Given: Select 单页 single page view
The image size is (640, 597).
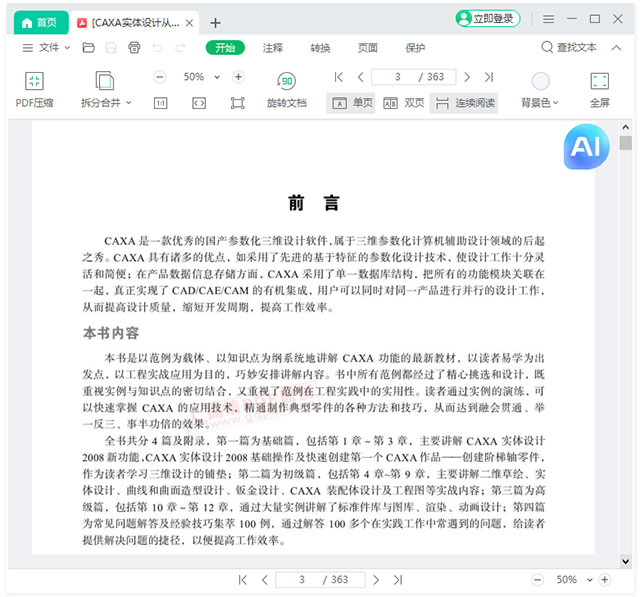Looking at the screenshot, I should point(351,103).
